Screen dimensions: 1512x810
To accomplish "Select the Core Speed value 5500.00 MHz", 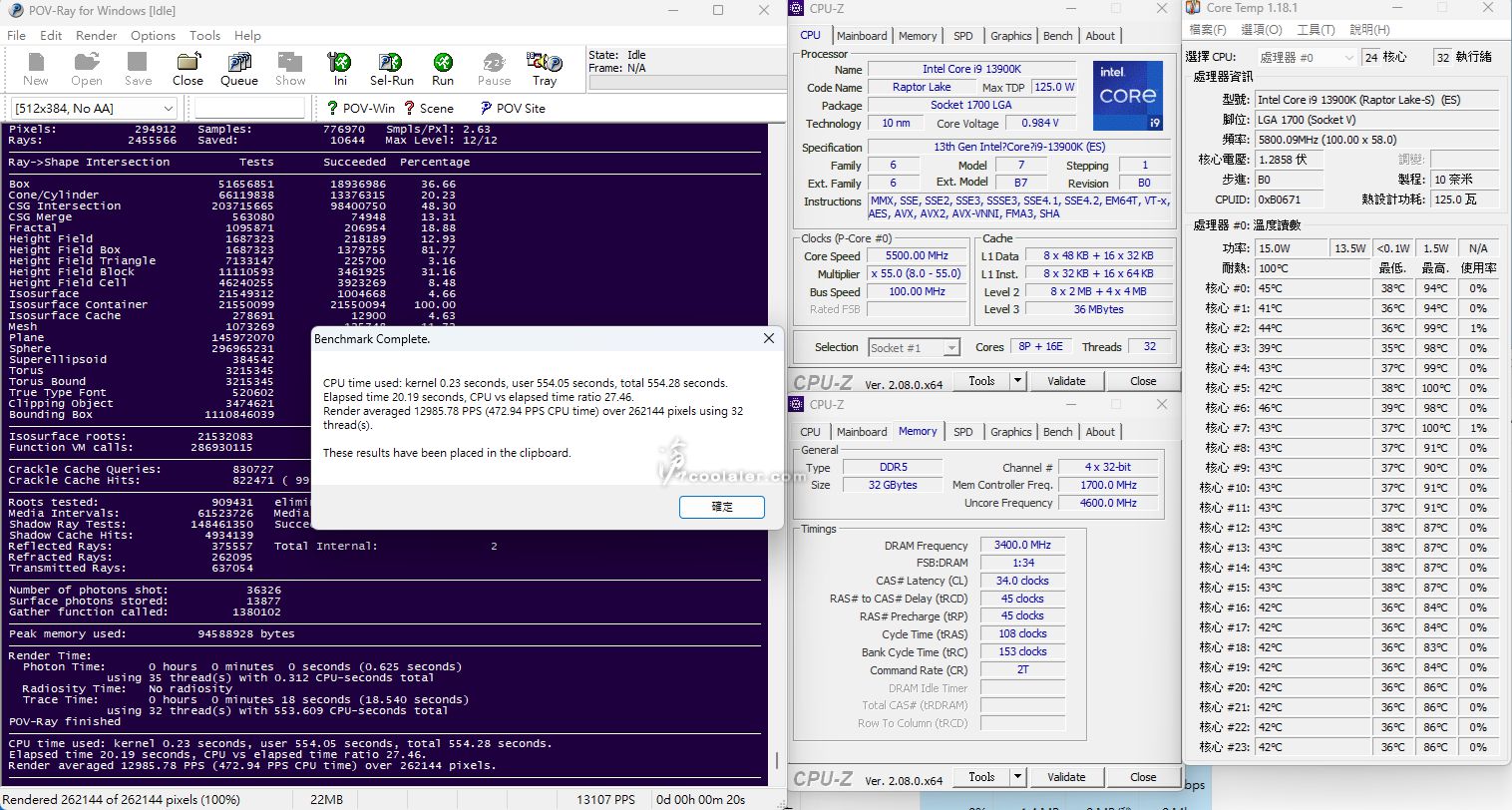I will [918, 256].
